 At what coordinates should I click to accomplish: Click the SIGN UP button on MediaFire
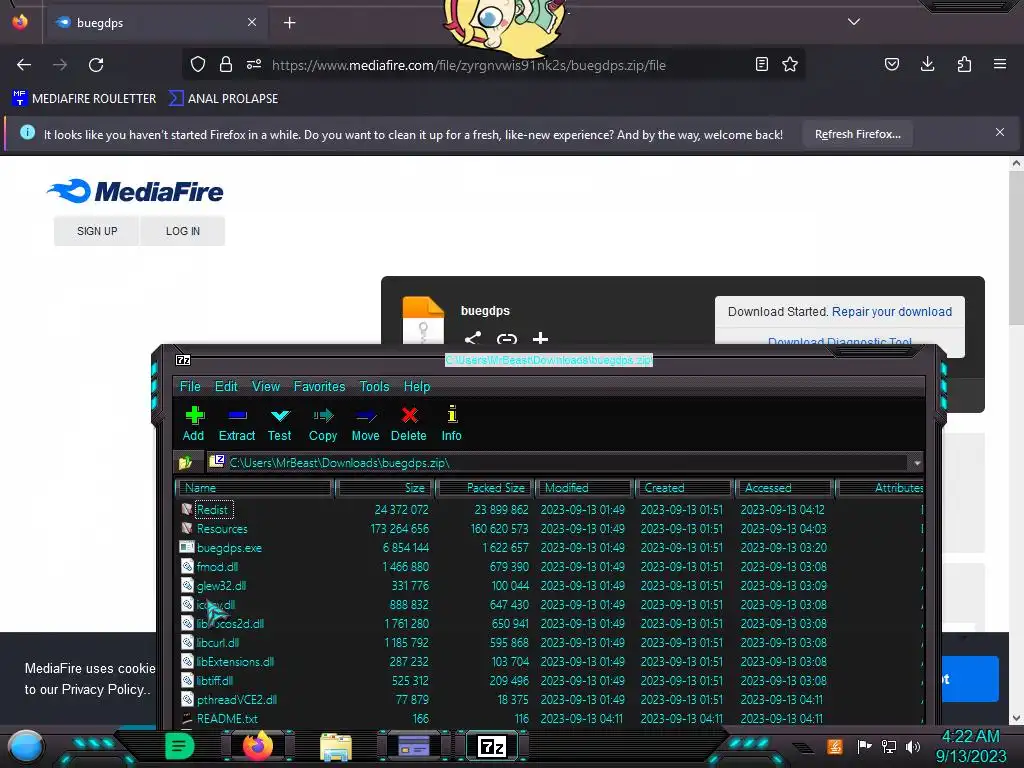coord(97,231)
